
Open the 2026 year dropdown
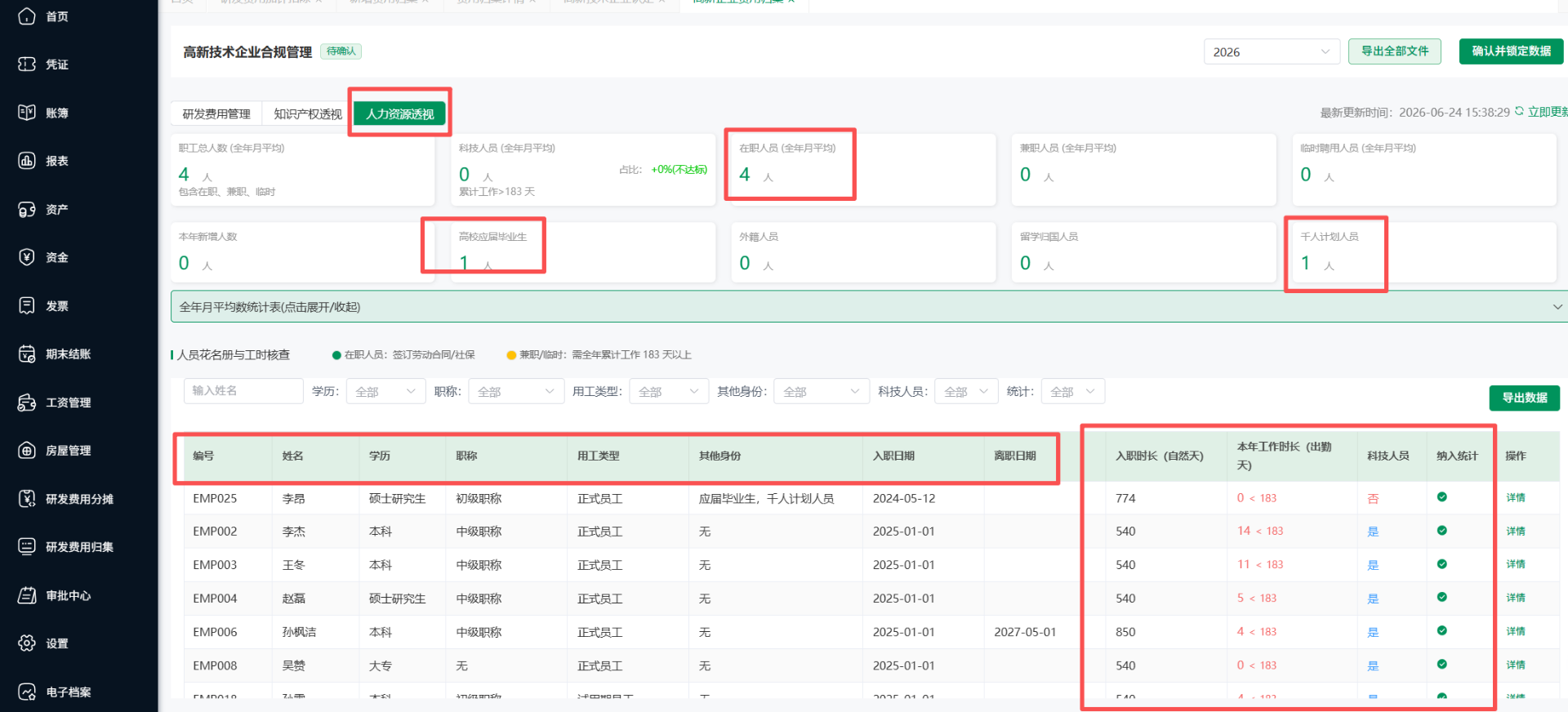tap(1272, 51)
